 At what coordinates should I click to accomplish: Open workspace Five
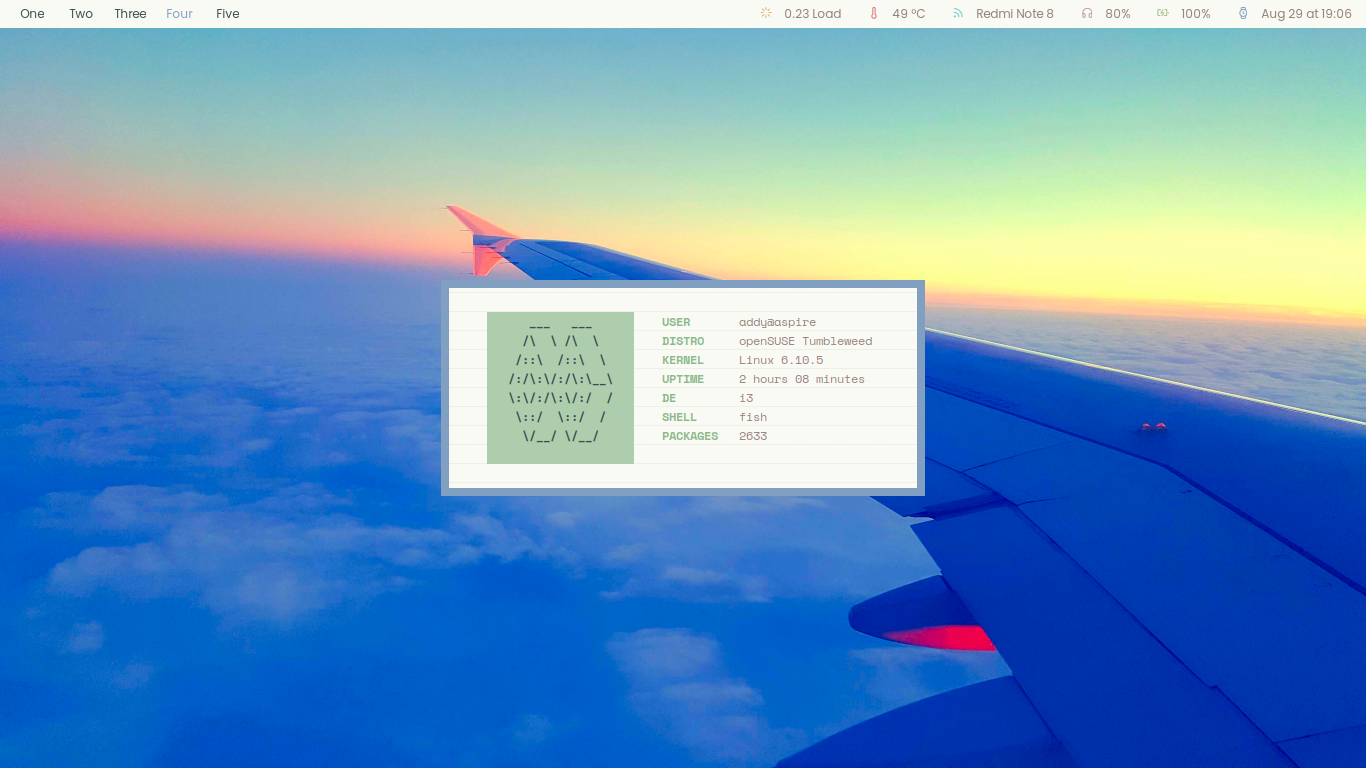click(x=227, y=14)
